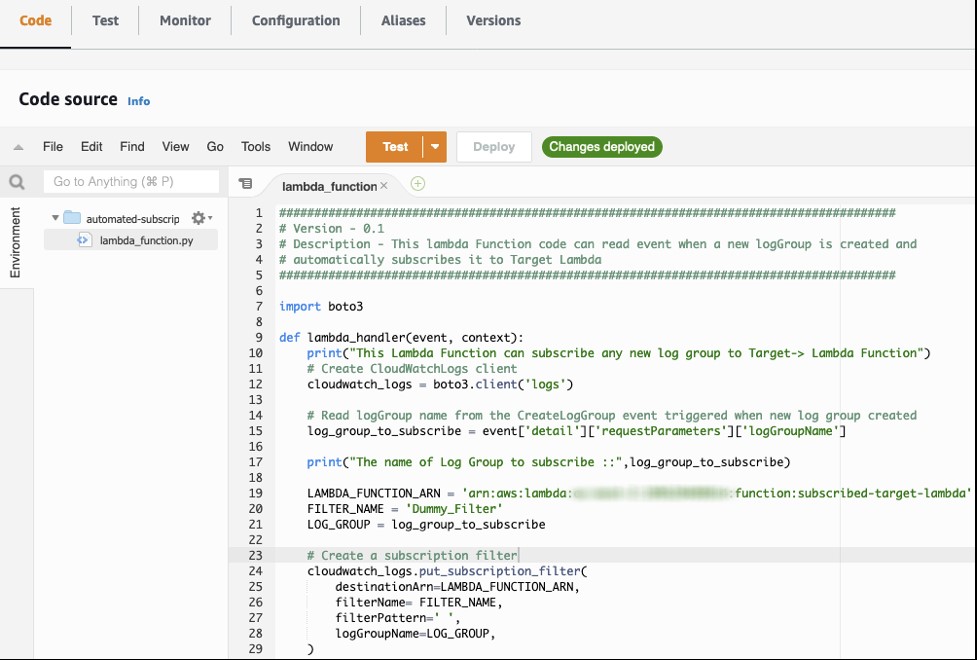
Task: Click 'cloudwatch_logs.put_subscription_filter(' line
Action: point(447,572)
